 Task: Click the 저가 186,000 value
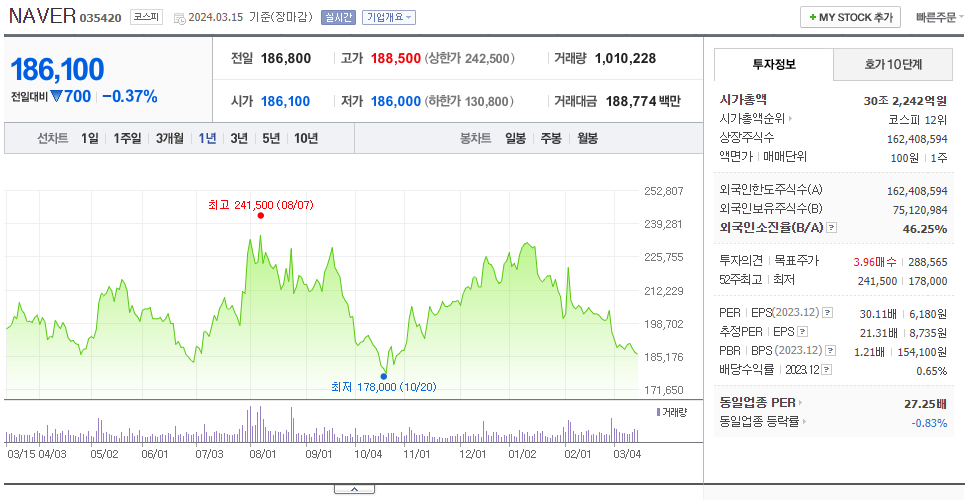point(396,101)
